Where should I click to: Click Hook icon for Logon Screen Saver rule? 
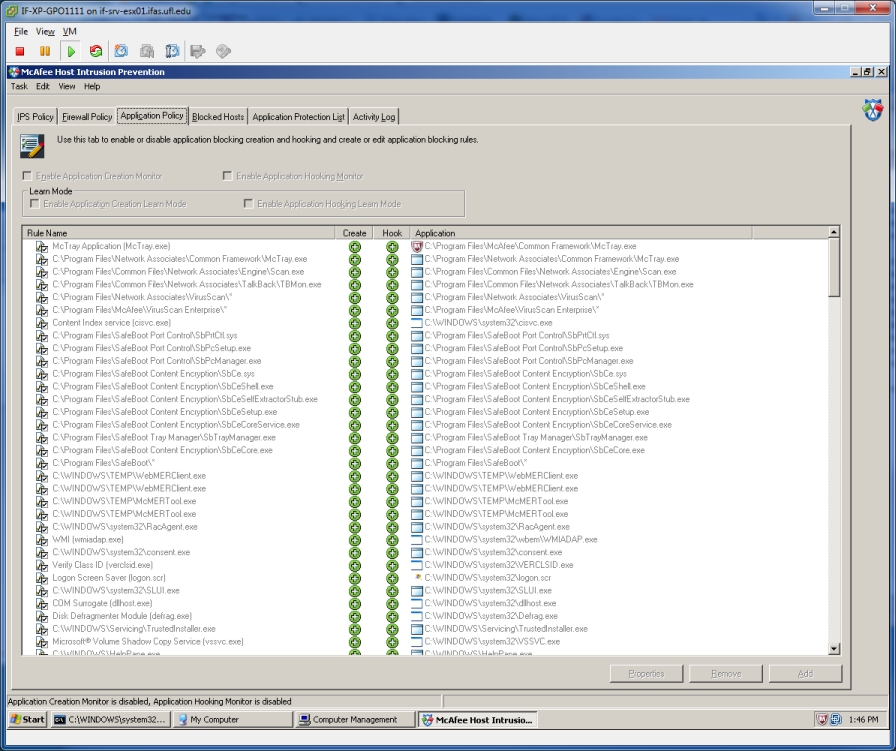392,578
